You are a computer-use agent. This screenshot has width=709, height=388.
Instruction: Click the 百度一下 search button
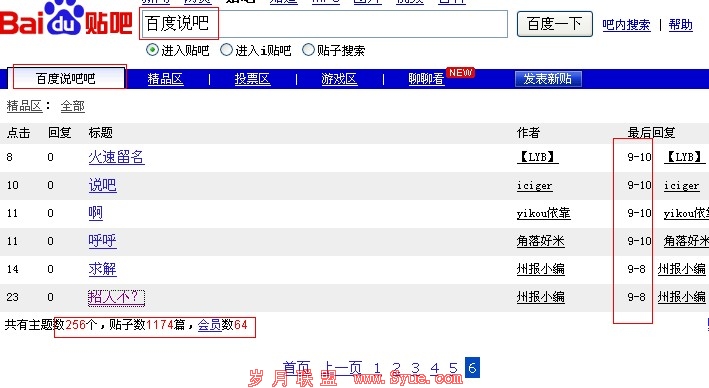coord(555,24)
